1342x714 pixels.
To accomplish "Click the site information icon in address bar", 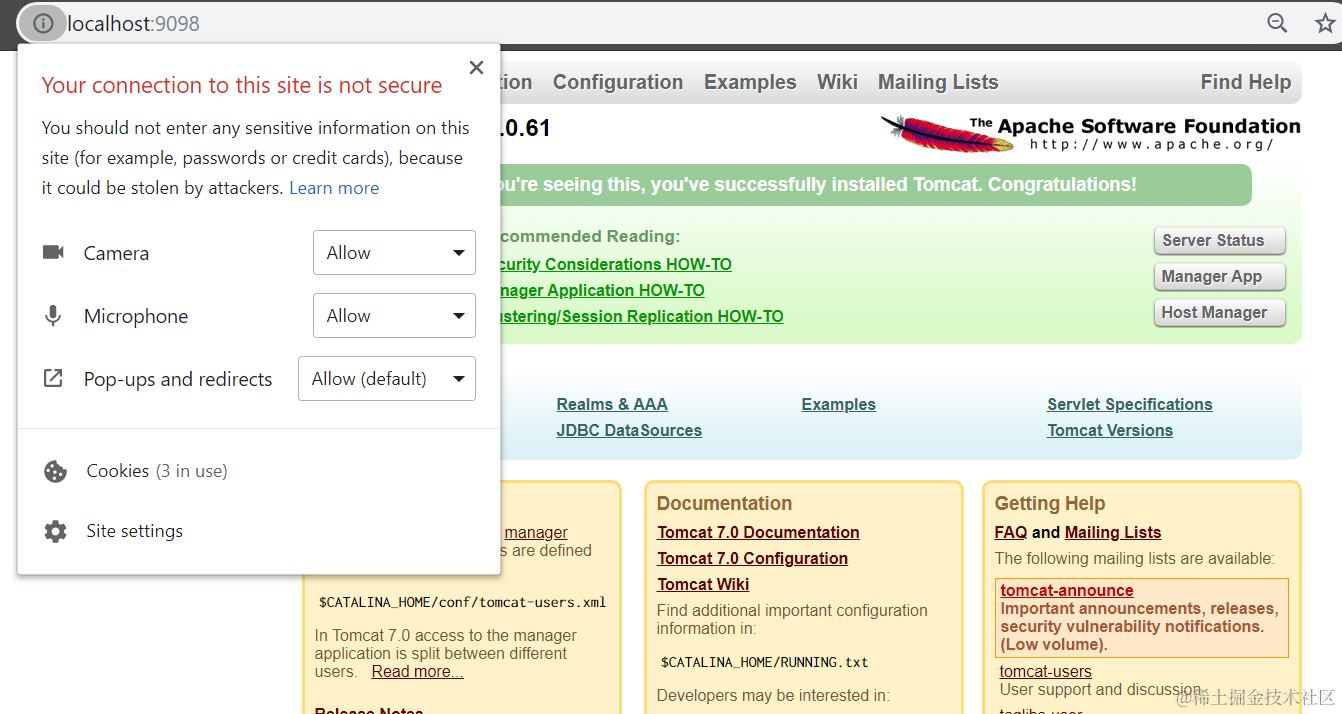I will (42, 23).
